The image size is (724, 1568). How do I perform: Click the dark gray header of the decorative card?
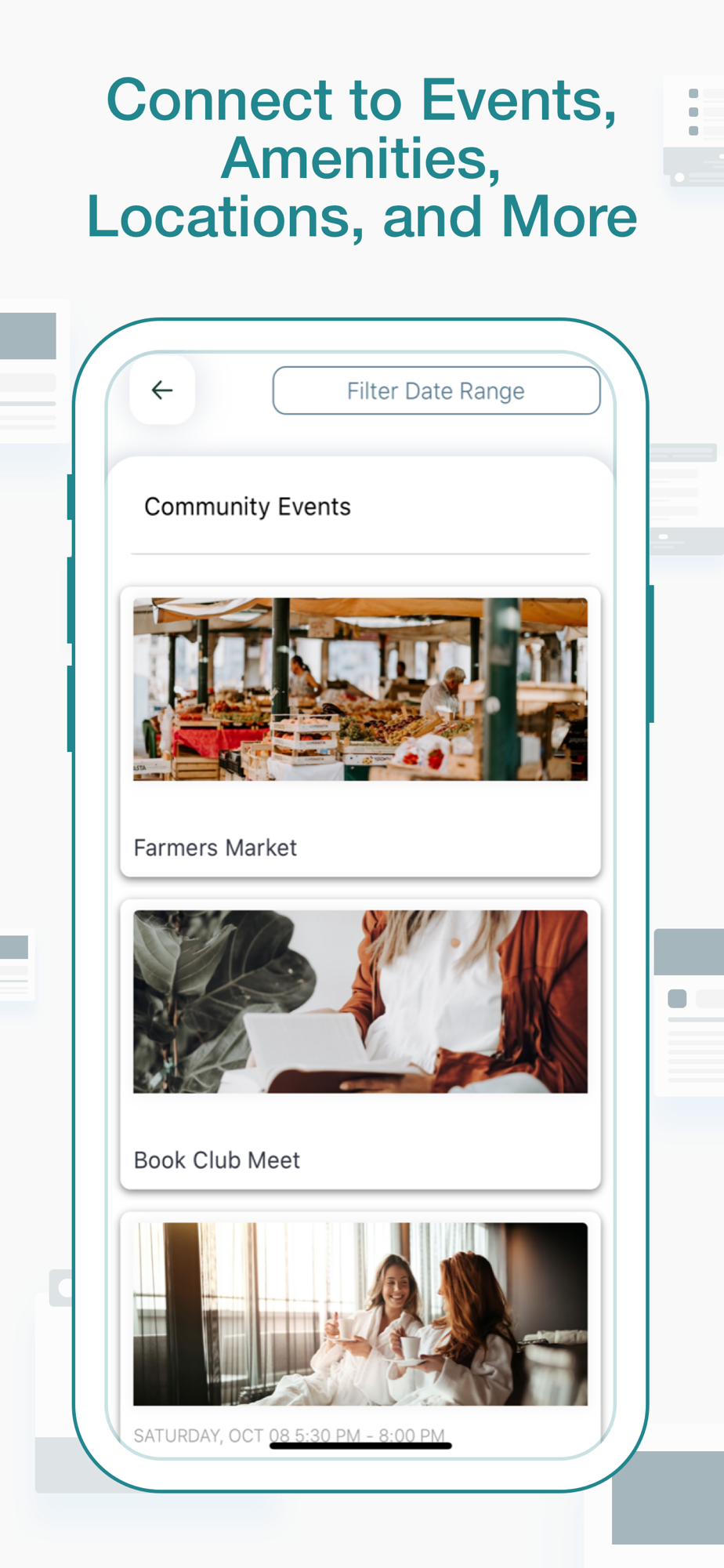coord(689,952)
